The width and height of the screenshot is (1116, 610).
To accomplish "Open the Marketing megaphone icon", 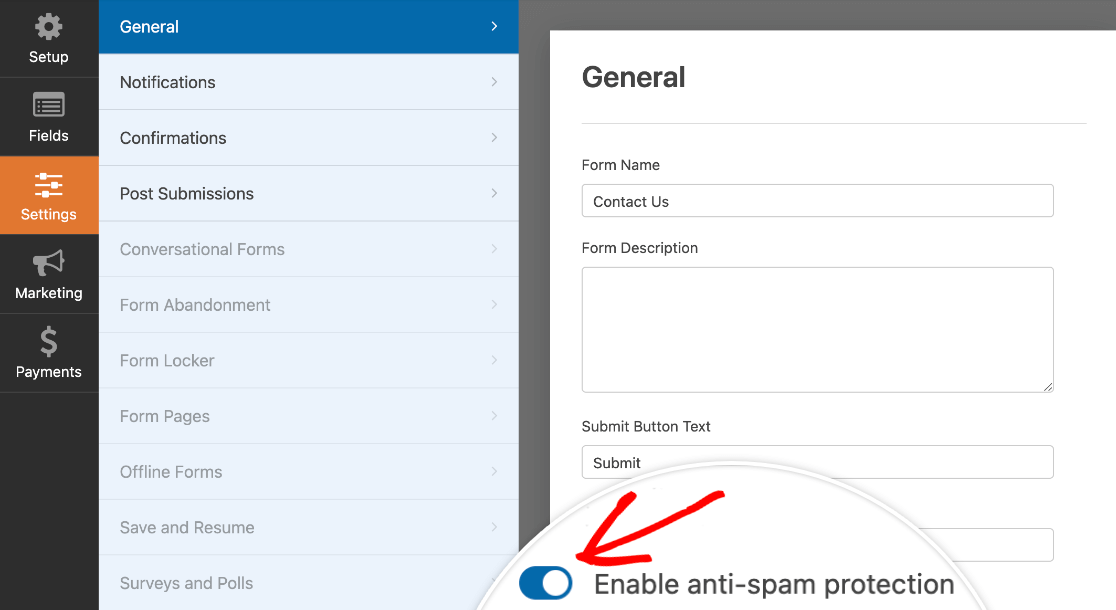I will click(48, 263).
